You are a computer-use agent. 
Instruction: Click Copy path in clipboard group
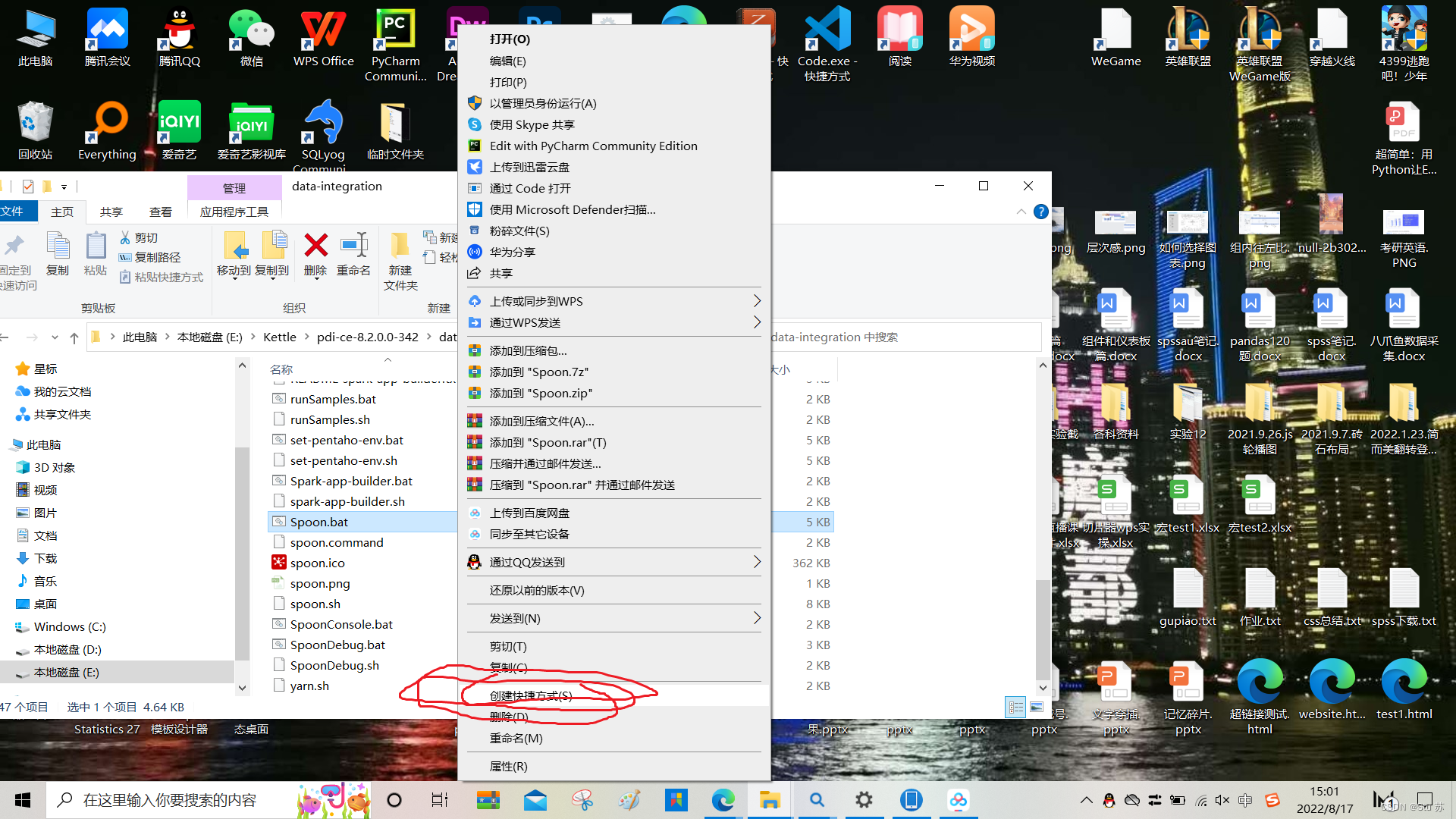[149, 257]
